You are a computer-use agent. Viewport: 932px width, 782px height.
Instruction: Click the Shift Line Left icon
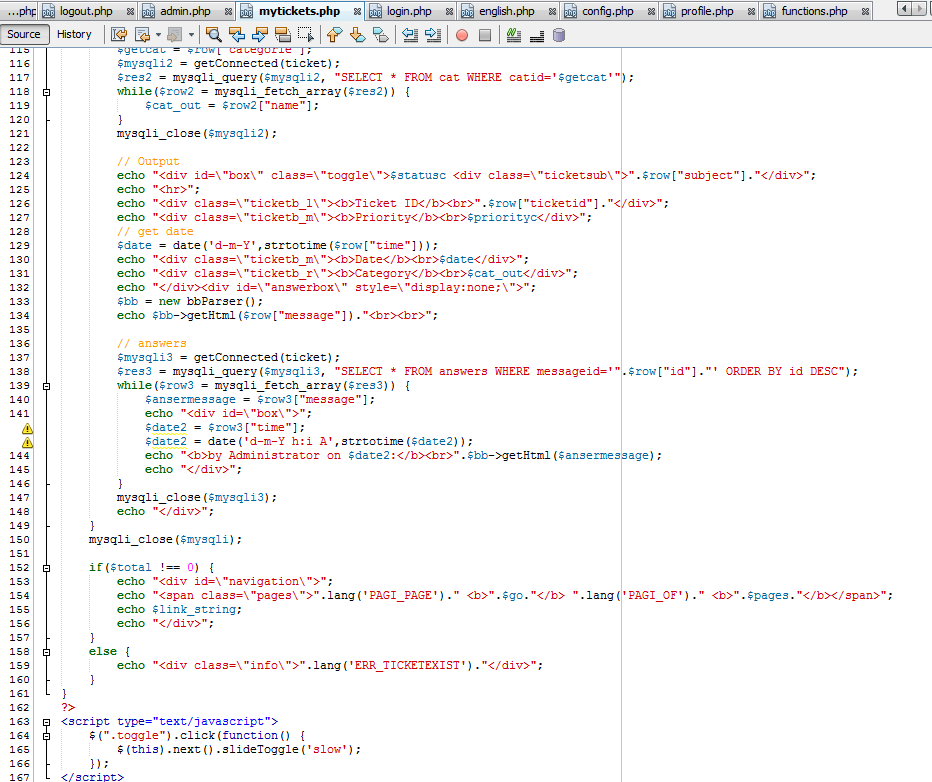pyautogui.click(x=410, y=35)
